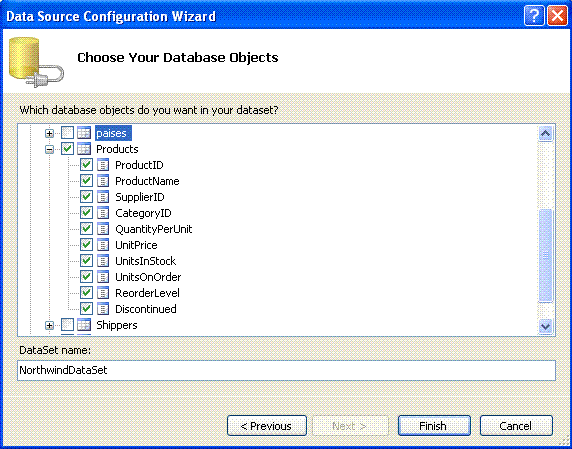Click the DataSet name text field
The height and width of the screenshot is (449, 572).
tap(286, 370)
